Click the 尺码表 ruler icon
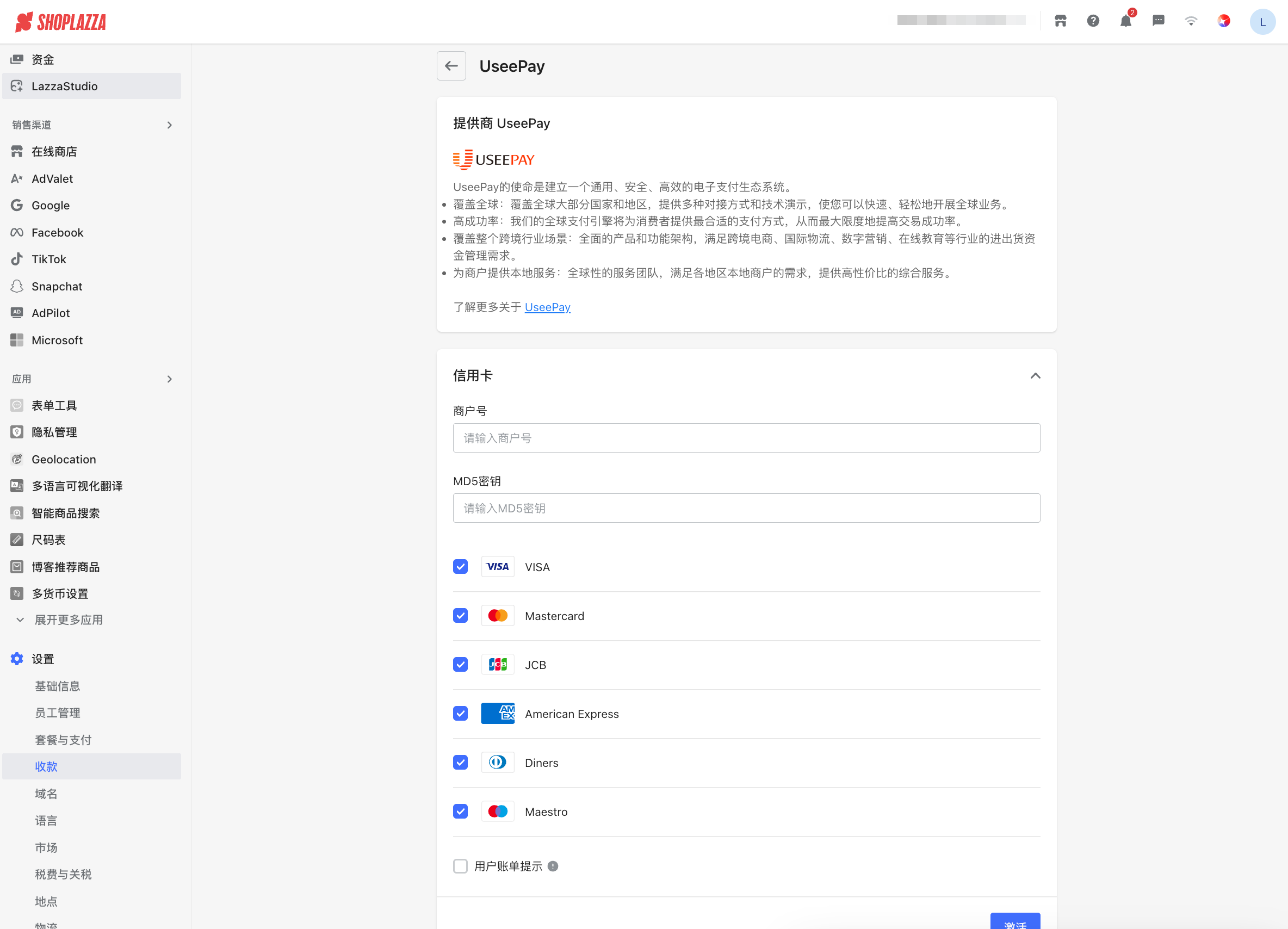 pos(17,540)
